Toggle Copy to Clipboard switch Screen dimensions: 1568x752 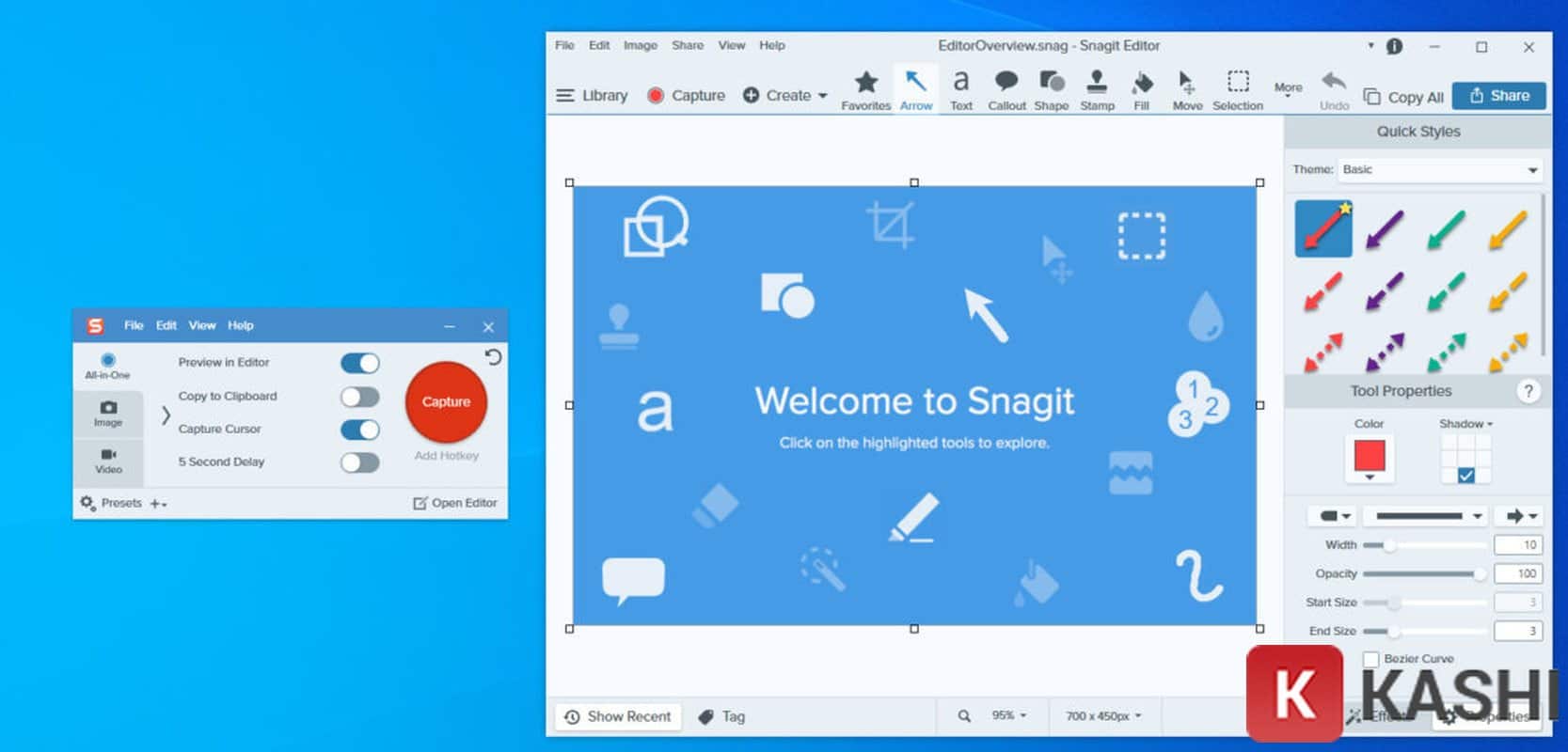pos(359,397)
